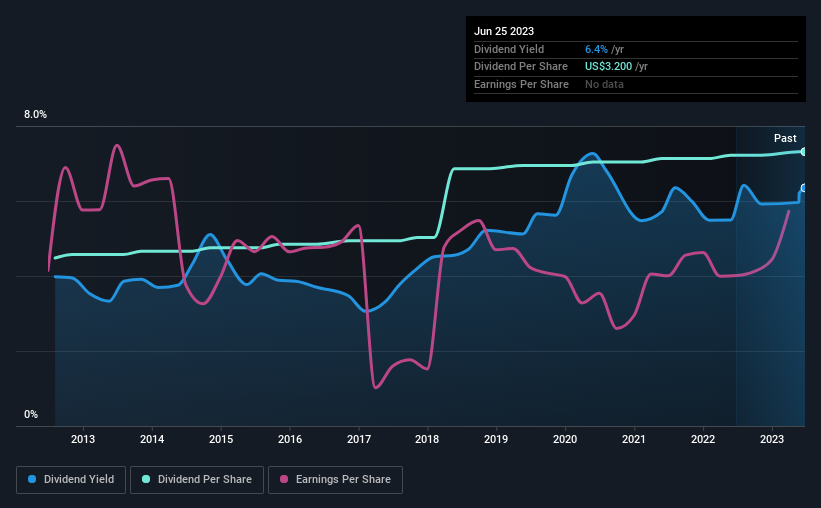Click the pink Earnings Per Share legend dot
Viewport: 821px width, 508px height.
click(284, 479)
